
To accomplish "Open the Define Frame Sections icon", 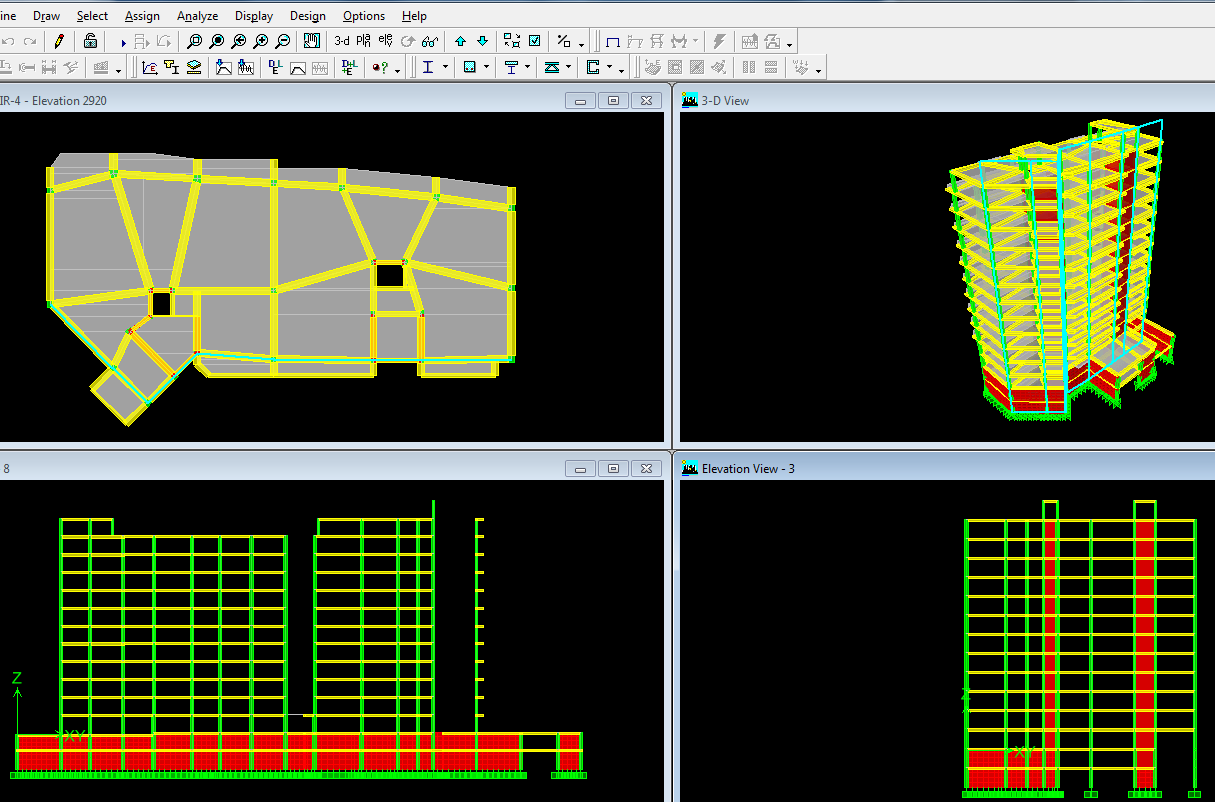I will pos(171,68).
